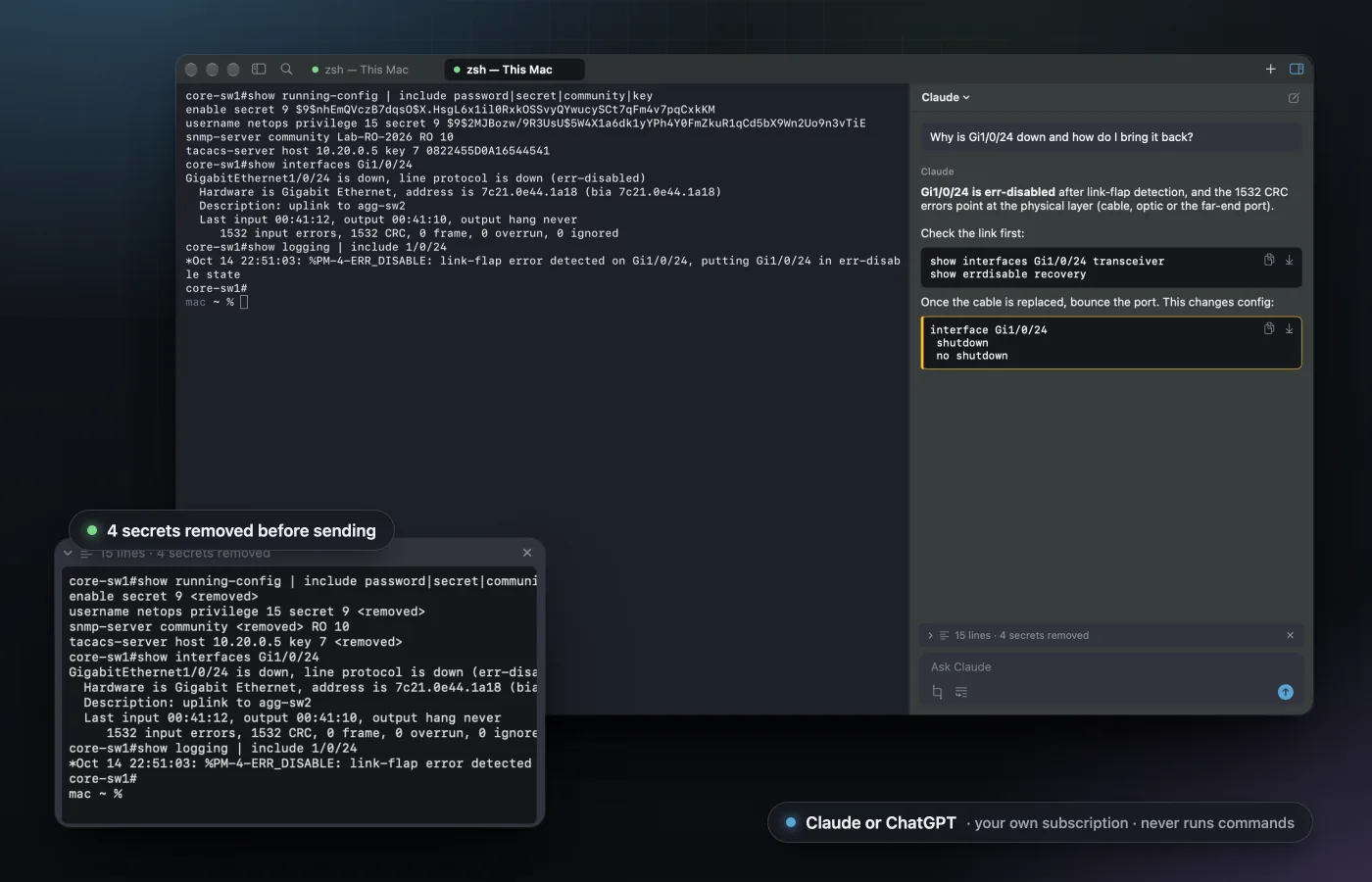Send the message with the blue arrow button
1372x882 pixels.
1286,693
